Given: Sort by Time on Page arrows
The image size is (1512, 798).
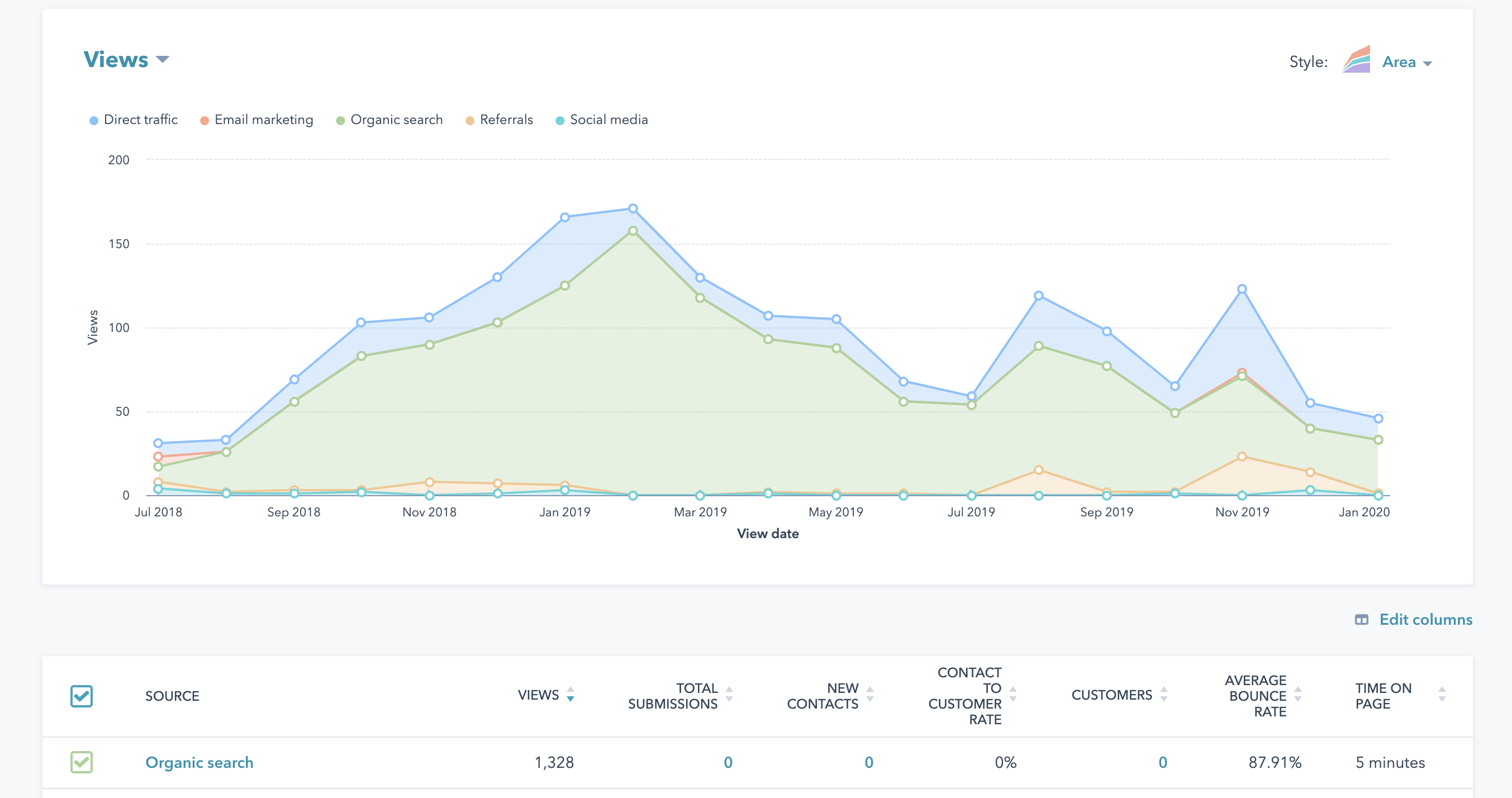Looking at the screenshot, I should point(1442,695).
